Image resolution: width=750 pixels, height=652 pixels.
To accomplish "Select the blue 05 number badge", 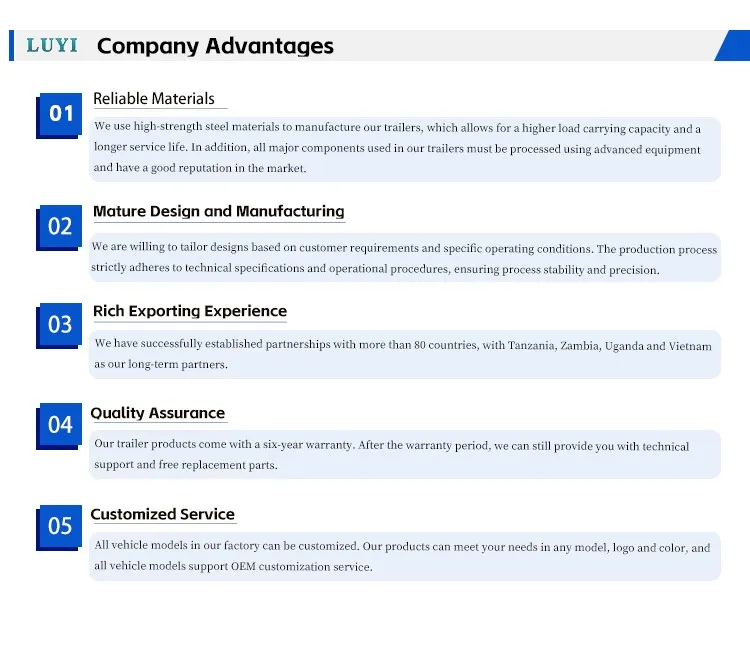I will coord(60,525).
